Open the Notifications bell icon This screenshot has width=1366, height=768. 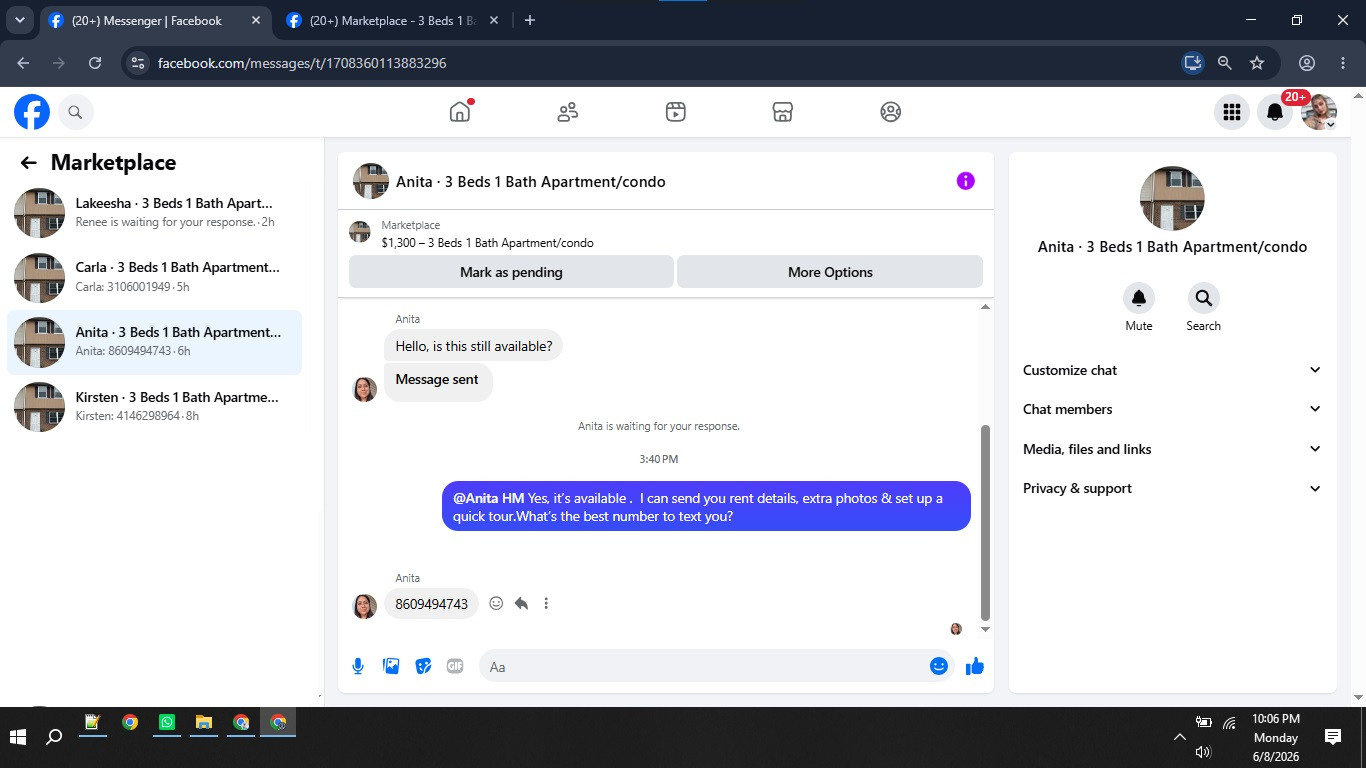(1275, 113)
